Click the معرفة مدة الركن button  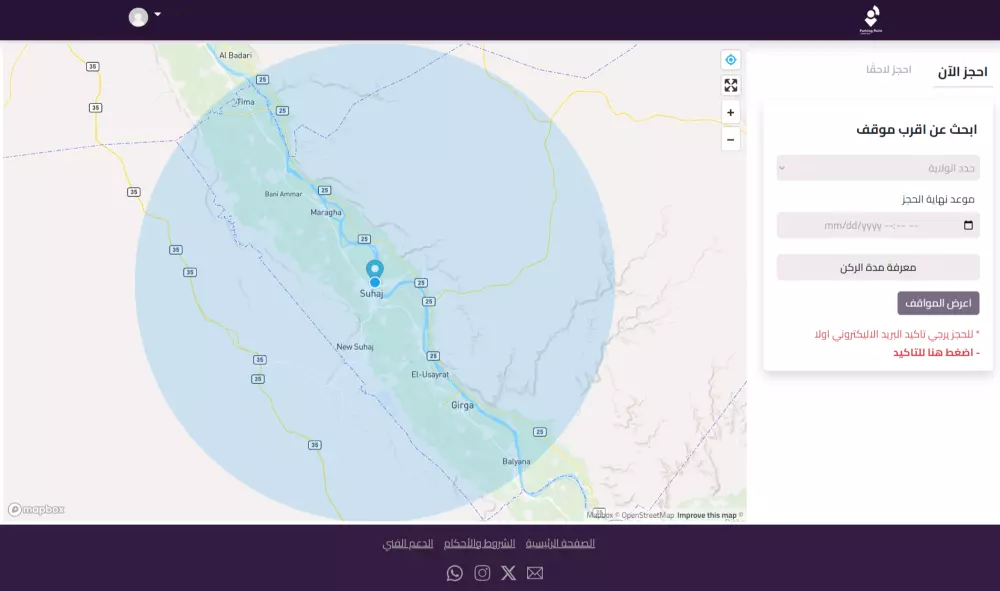pos(878,268)
